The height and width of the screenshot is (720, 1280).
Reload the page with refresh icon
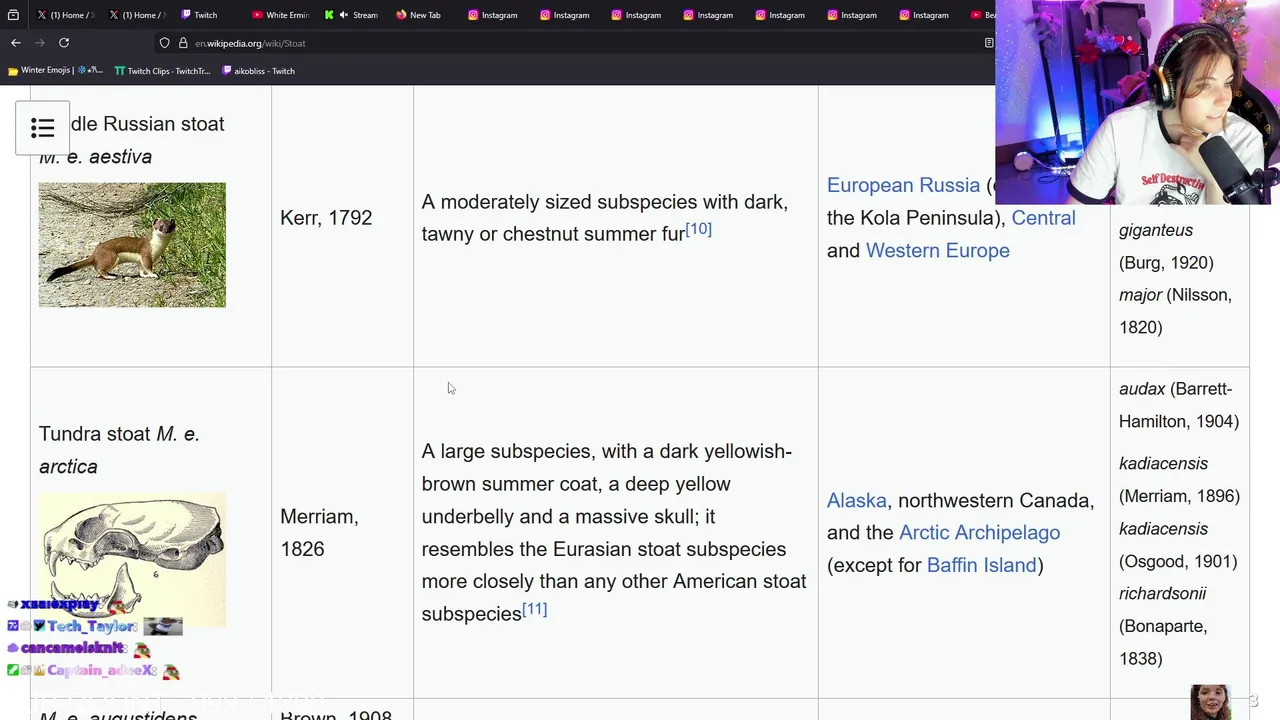(x=64, y=43)
